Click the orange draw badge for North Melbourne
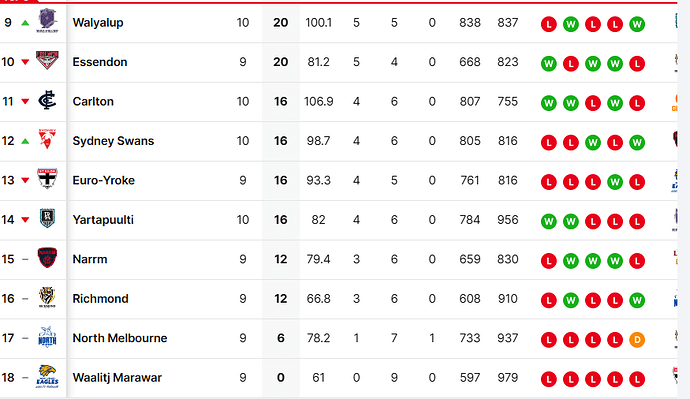 [x=637, y=340]
